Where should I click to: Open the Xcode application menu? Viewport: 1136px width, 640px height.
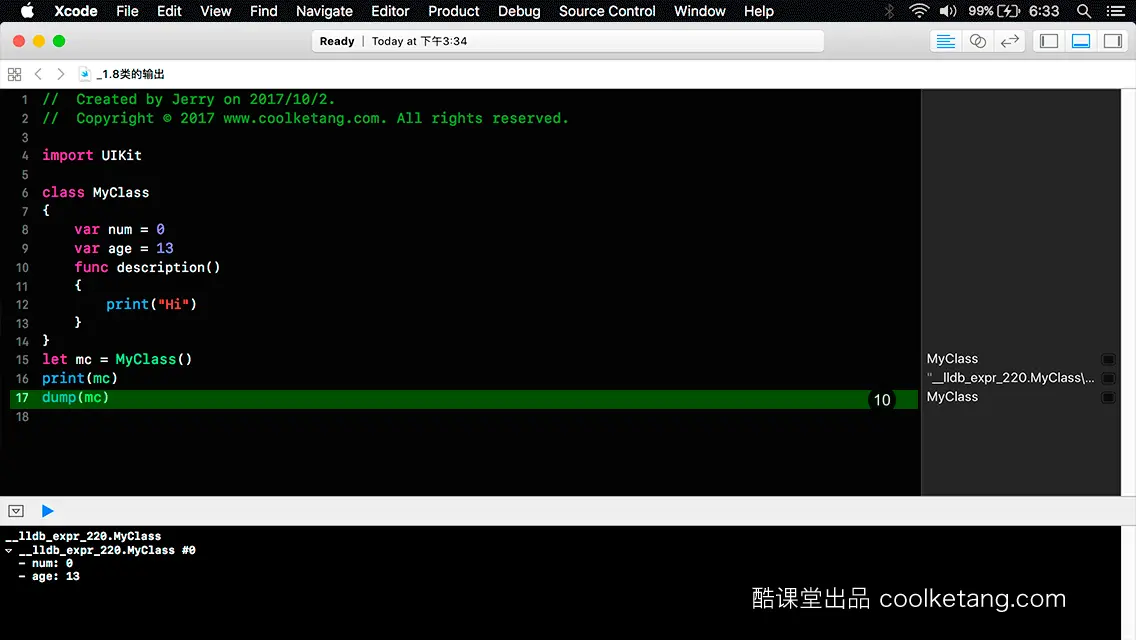point(75,11)
